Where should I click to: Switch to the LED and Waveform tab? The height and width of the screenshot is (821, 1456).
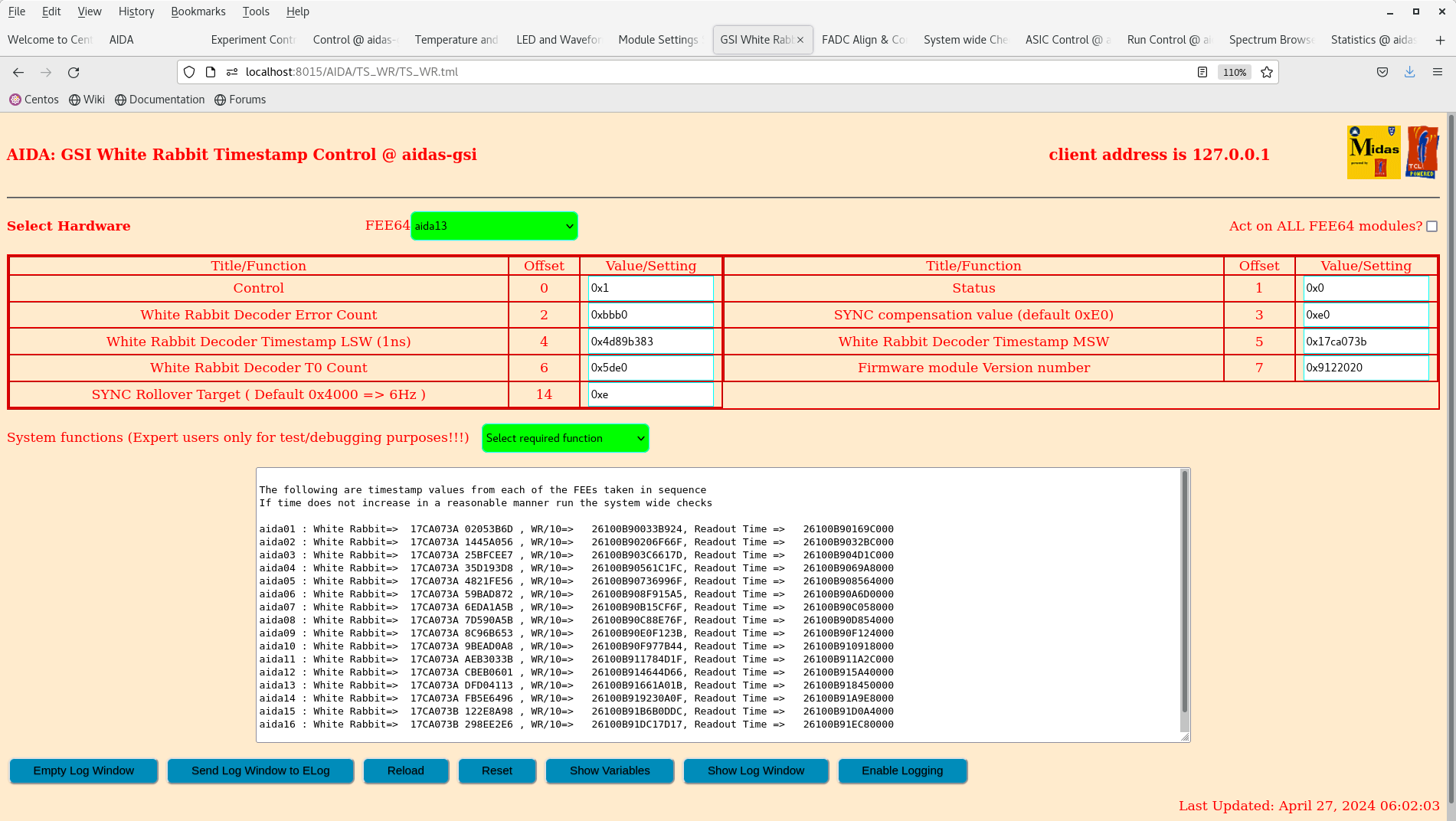click(x=558, y=40)
